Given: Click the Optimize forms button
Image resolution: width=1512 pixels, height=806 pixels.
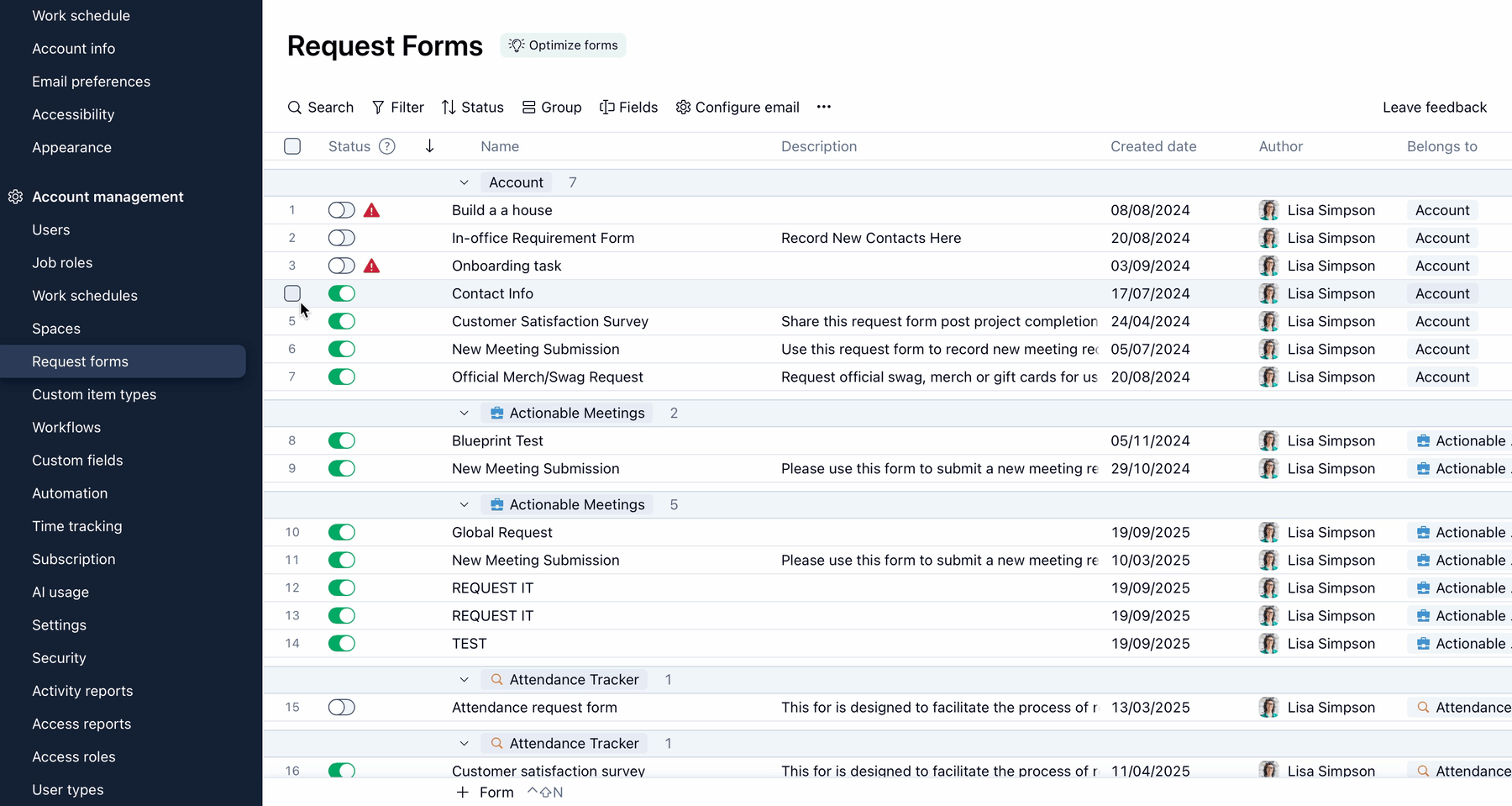Looking at the screenshot, I should [x=563, y=45].
